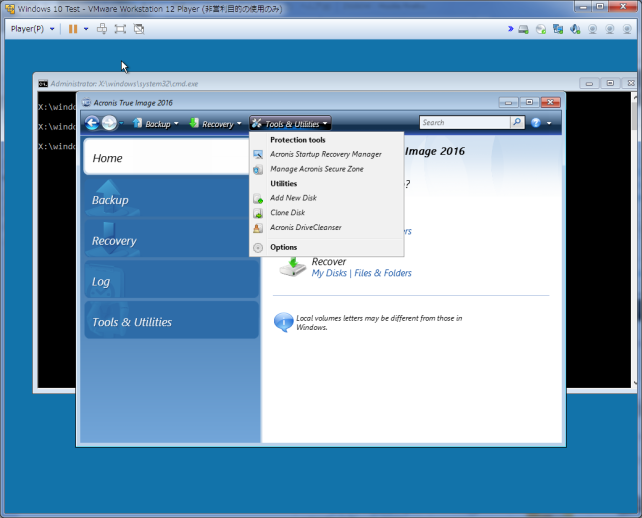
Task: Click the Acronis True Image title bar icon
Action: point(86,102)
